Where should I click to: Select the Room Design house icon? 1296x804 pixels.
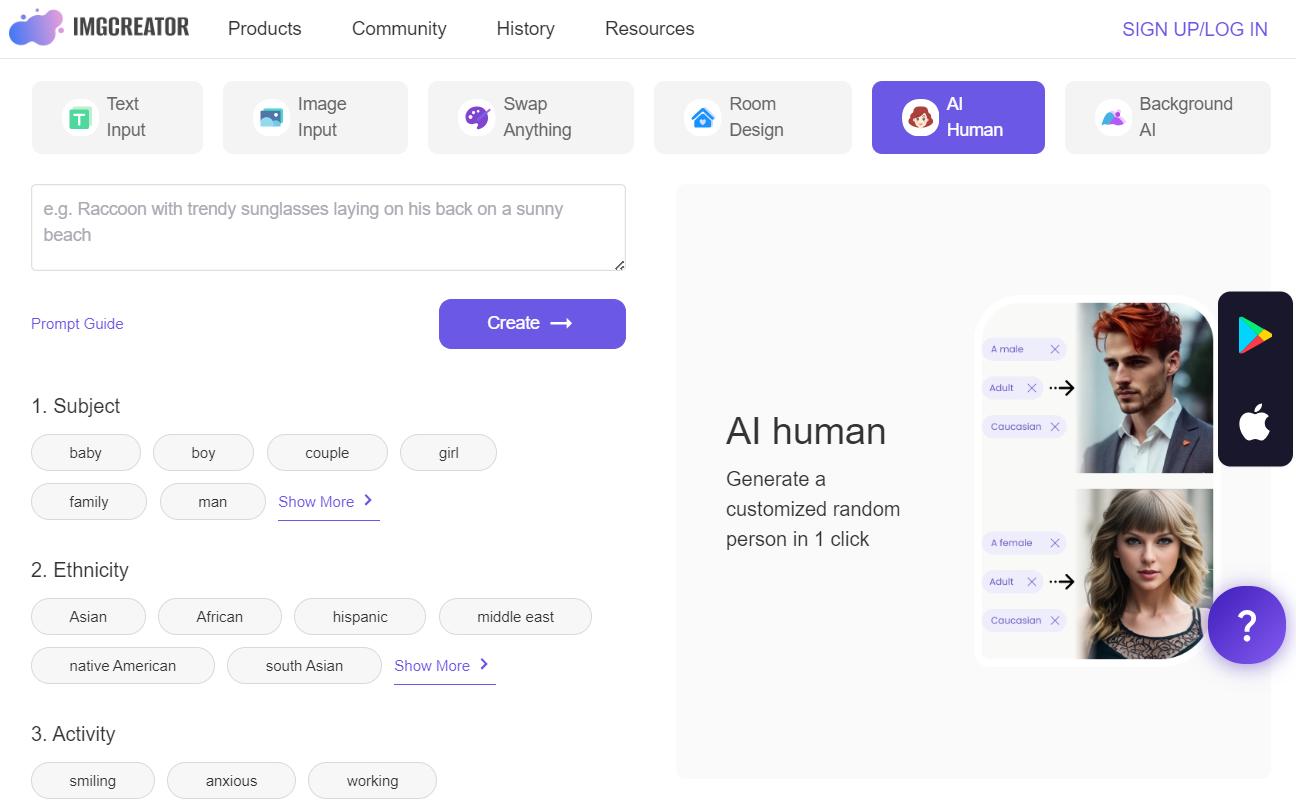click(704, 117)
